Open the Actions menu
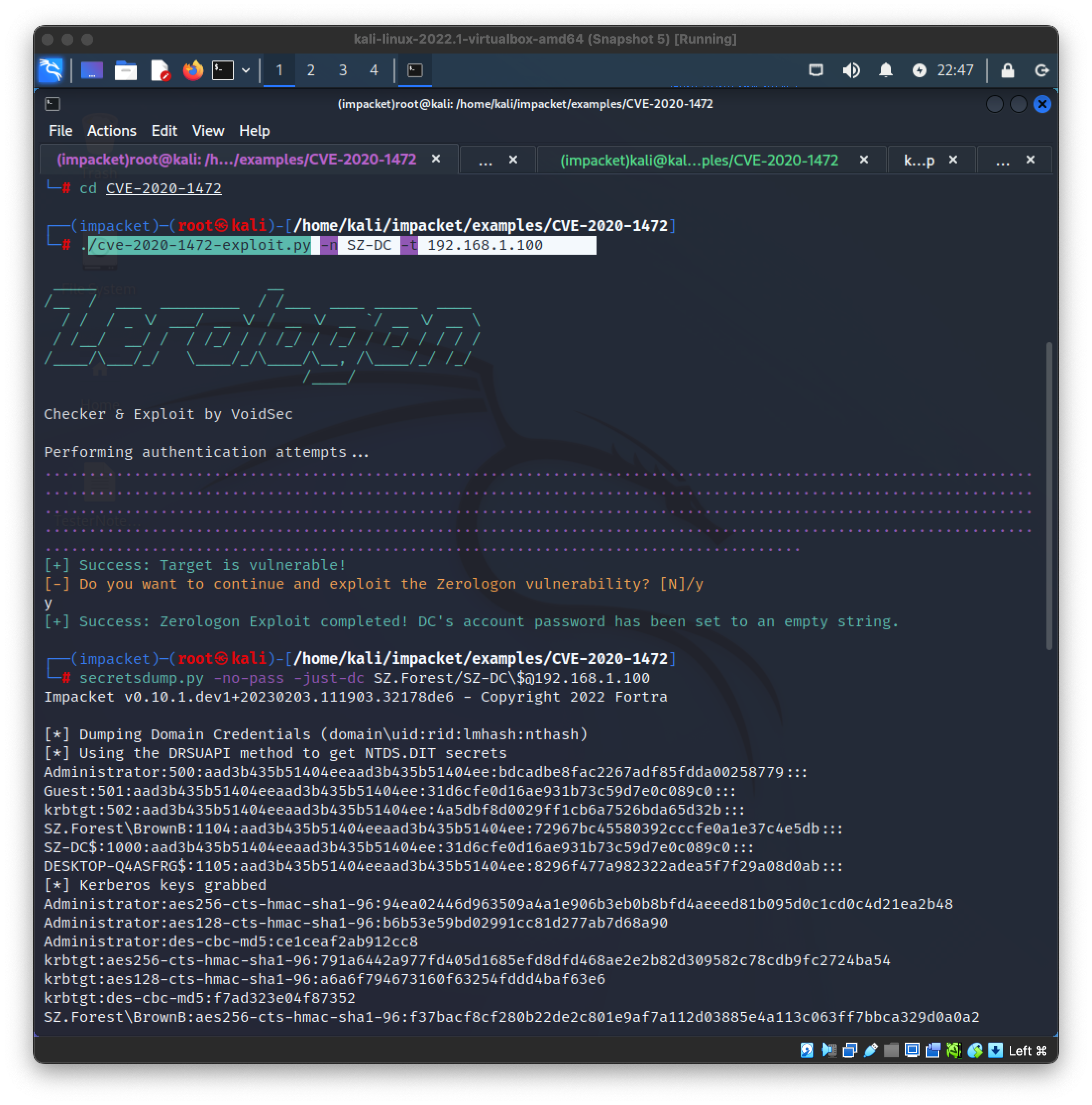Screen dimensions: 1092x1105 tap(111, 131)
